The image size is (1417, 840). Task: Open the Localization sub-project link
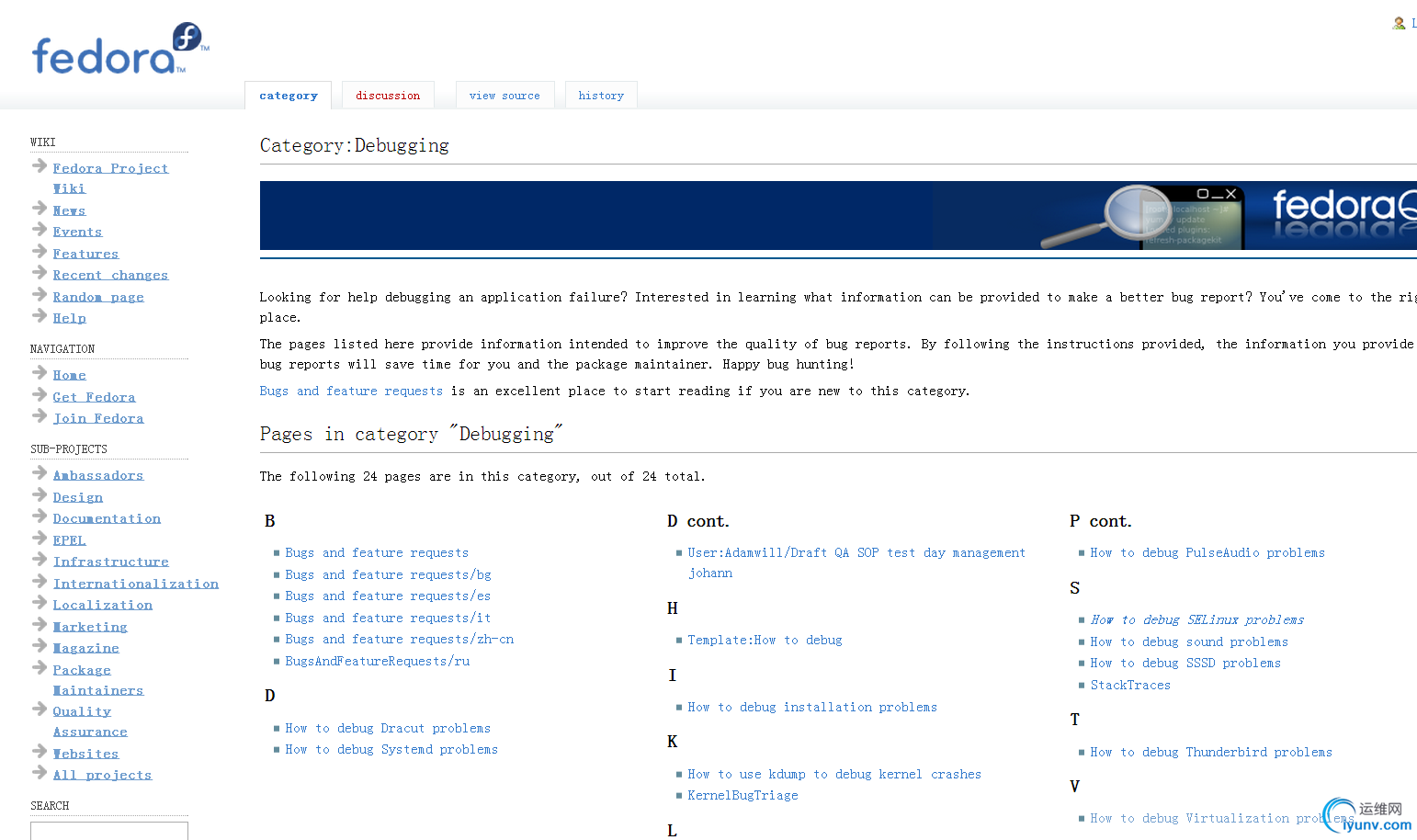(103, 605)
